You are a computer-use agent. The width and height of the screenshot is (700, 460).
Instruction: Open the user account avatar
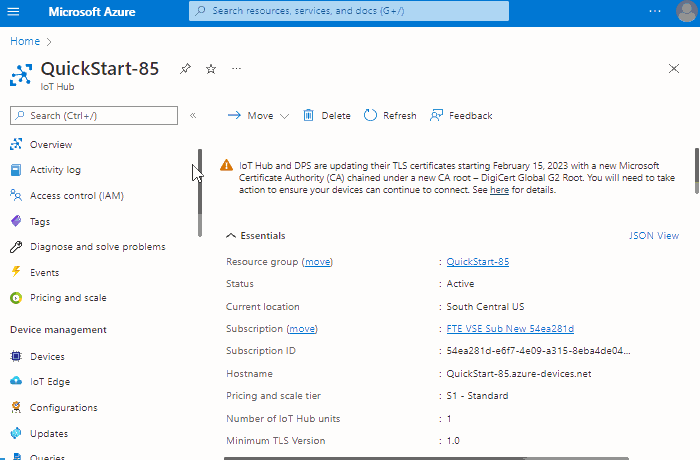pos(686,11)
